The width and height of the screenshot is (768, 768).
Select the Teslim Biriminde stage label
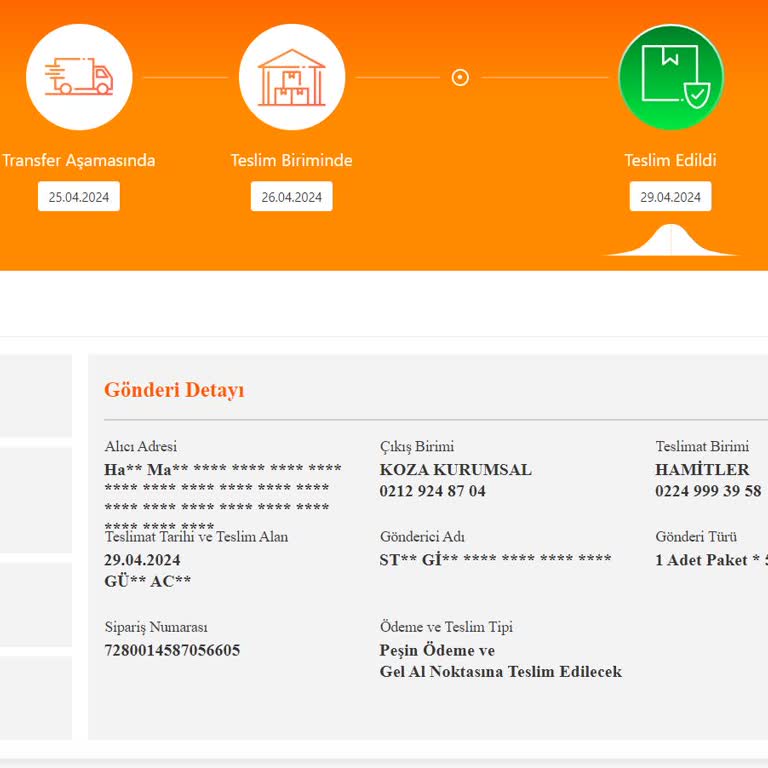pyautogui.click(x=291, y=160)
